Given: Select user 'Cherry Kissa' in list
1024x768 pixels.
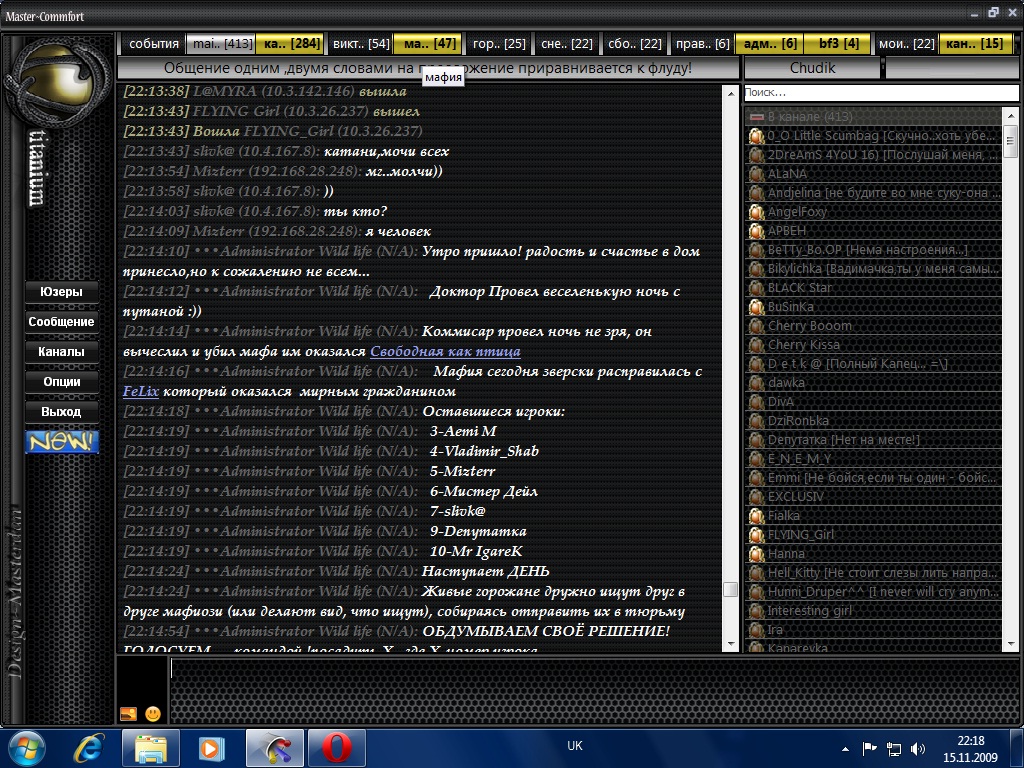Looking at the screenshot, I should click(x=803, y=345).
